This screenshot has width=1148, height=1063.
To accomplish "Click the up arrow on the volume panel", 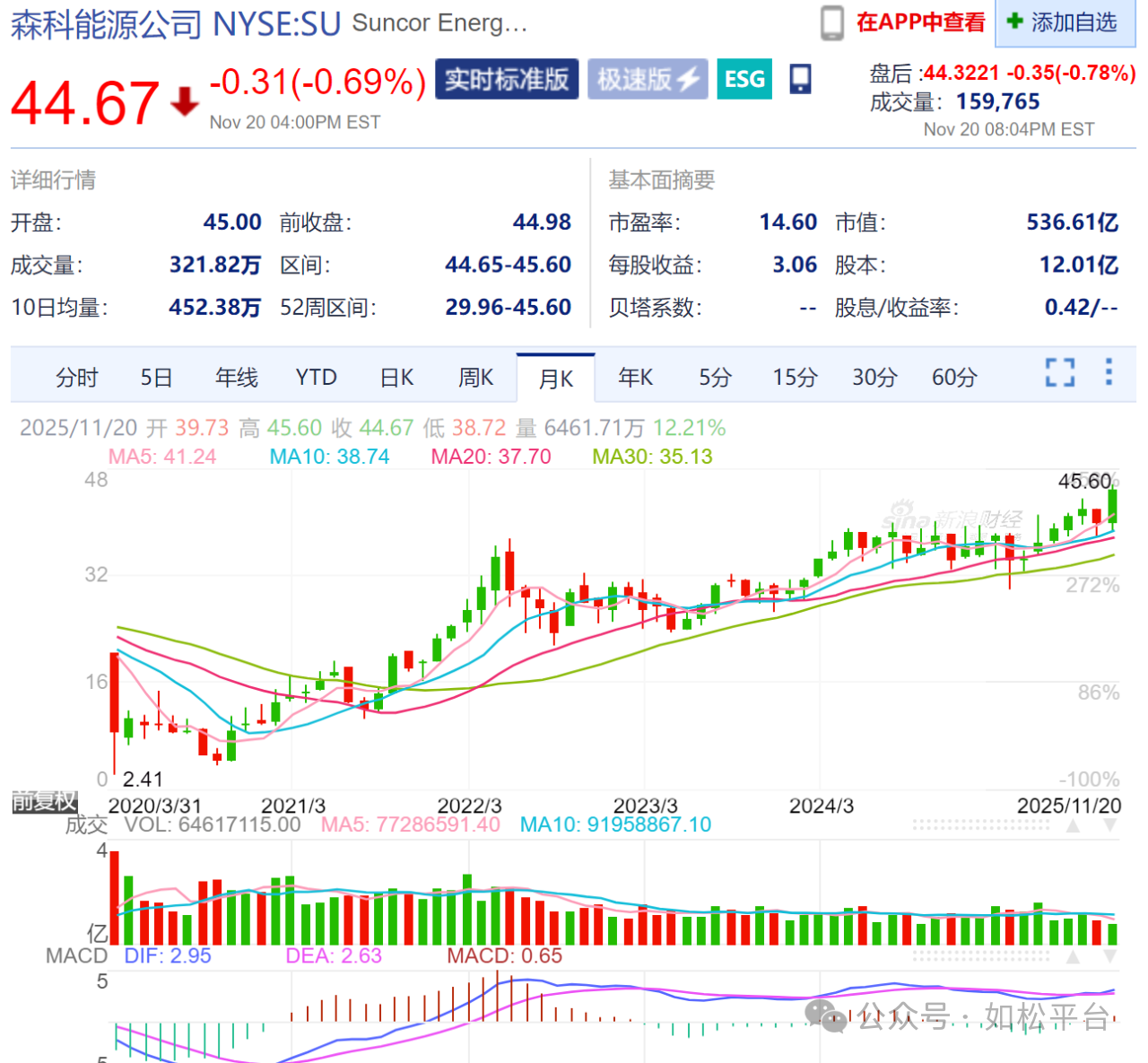I will [1073, 825].
